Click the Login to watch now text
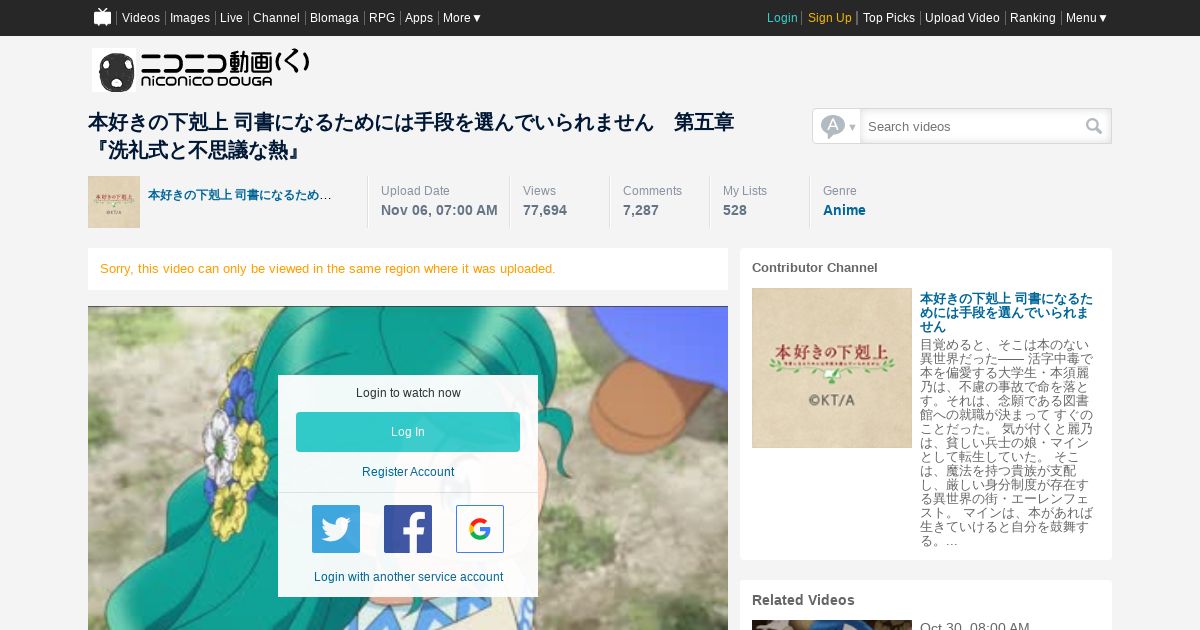Screen dimensions: 1200x630 (x=408, y=393)
